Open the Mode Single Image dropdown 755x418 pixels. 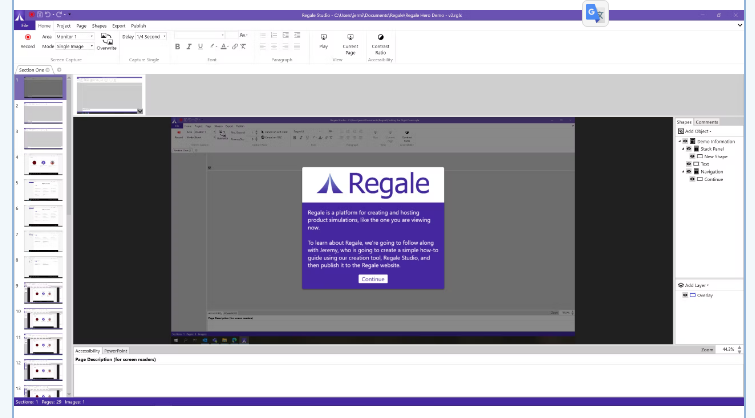point(75,46)
